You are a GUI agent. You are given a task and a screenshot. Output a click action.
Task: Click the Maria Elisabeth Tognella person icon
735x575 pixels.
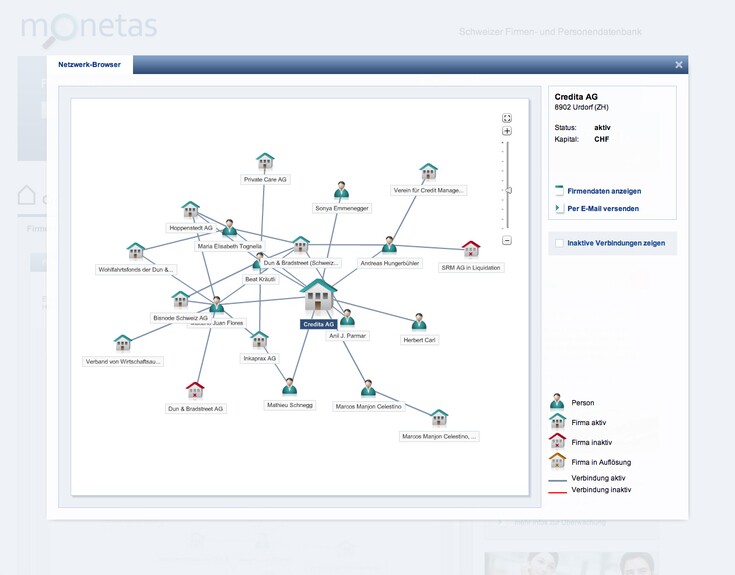click(x=229, y=228)
